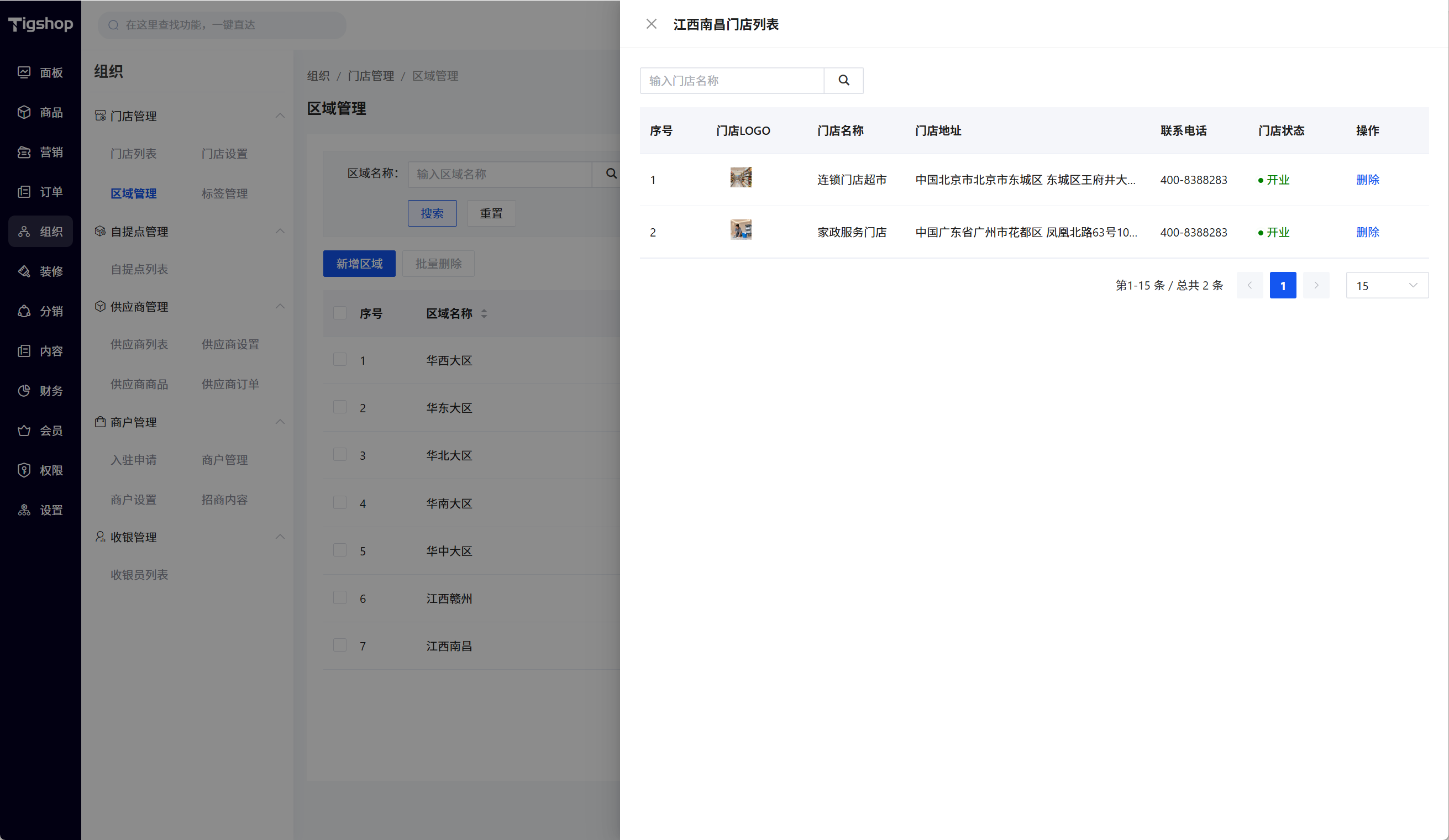This screenshot has width=1449, height=840.
Task: Toggle the select-all header checkbox
Action: tap(340, 313)
